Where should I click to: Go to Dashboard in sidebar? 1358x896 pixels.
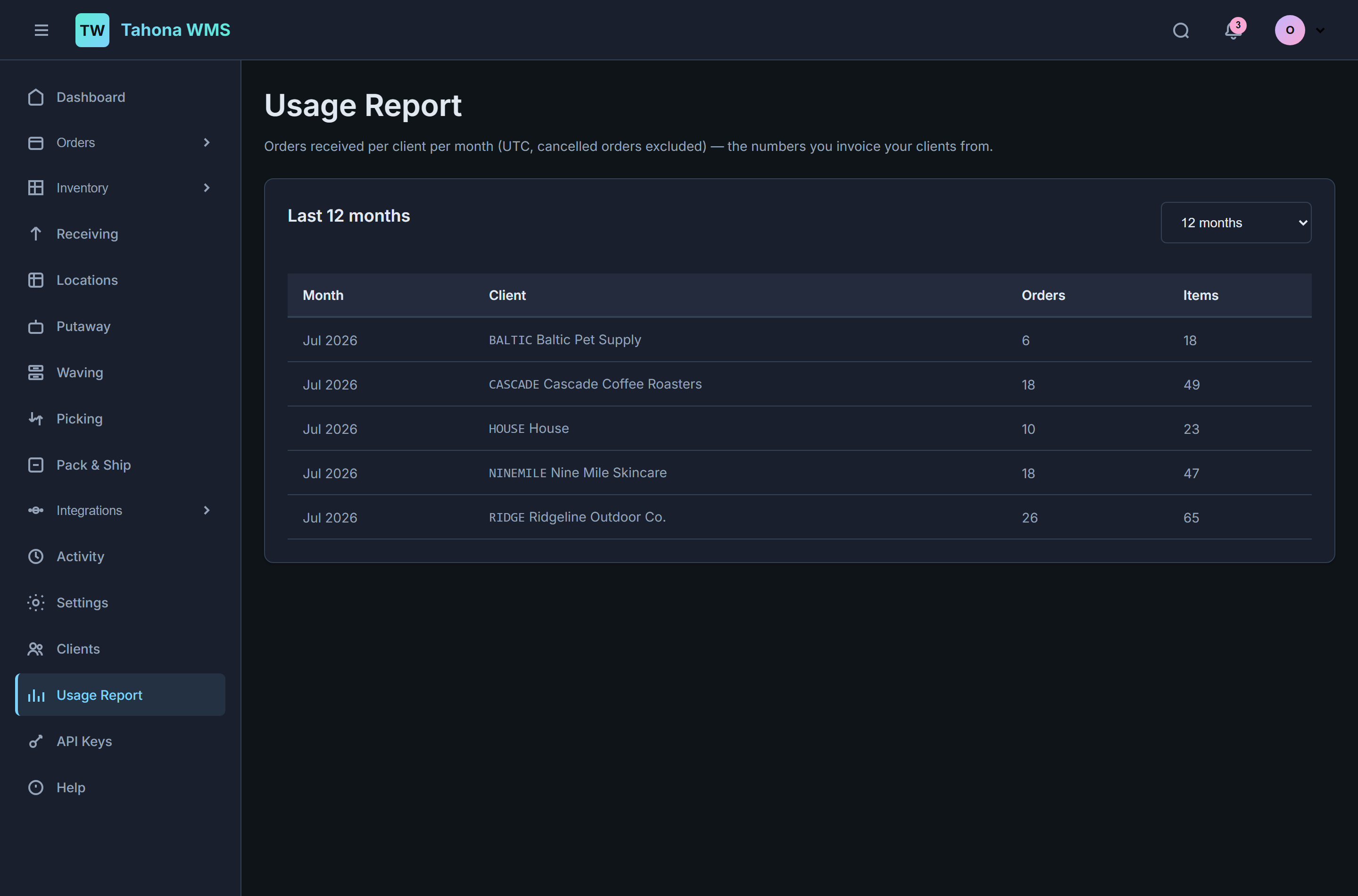pos(120,97)
